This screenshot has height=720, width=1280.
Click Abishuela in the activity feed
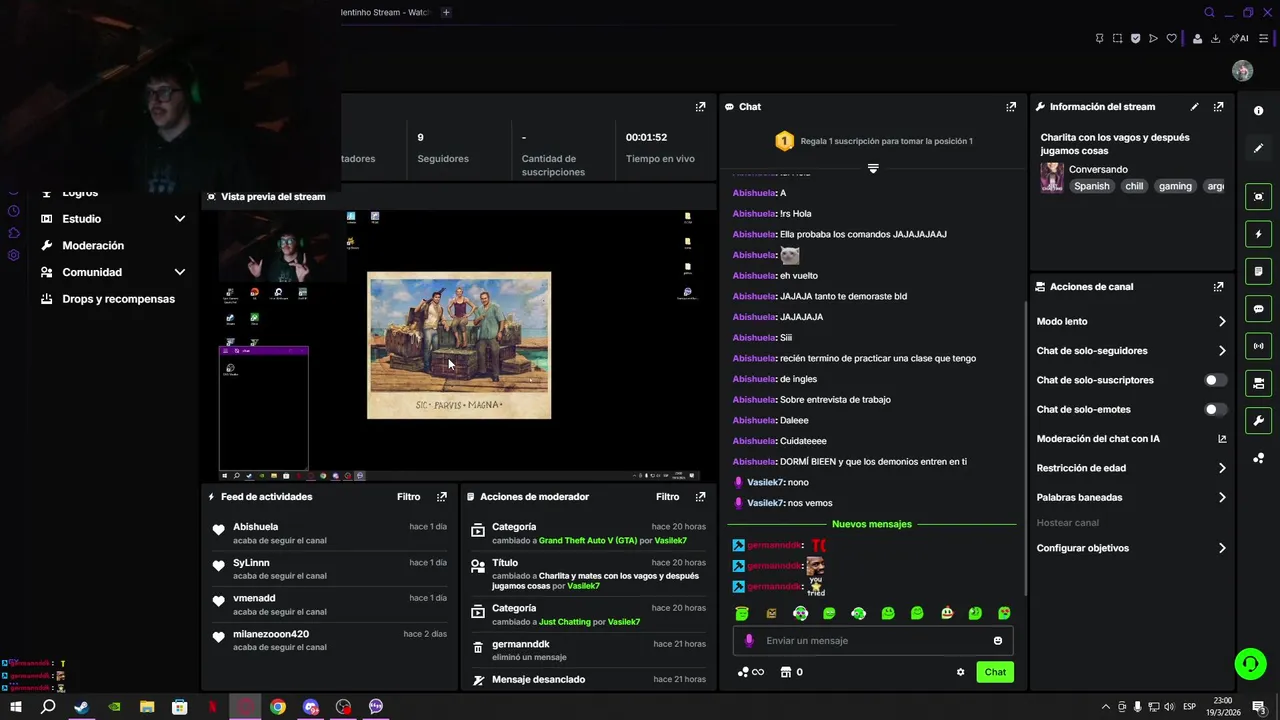coord(255,527)
